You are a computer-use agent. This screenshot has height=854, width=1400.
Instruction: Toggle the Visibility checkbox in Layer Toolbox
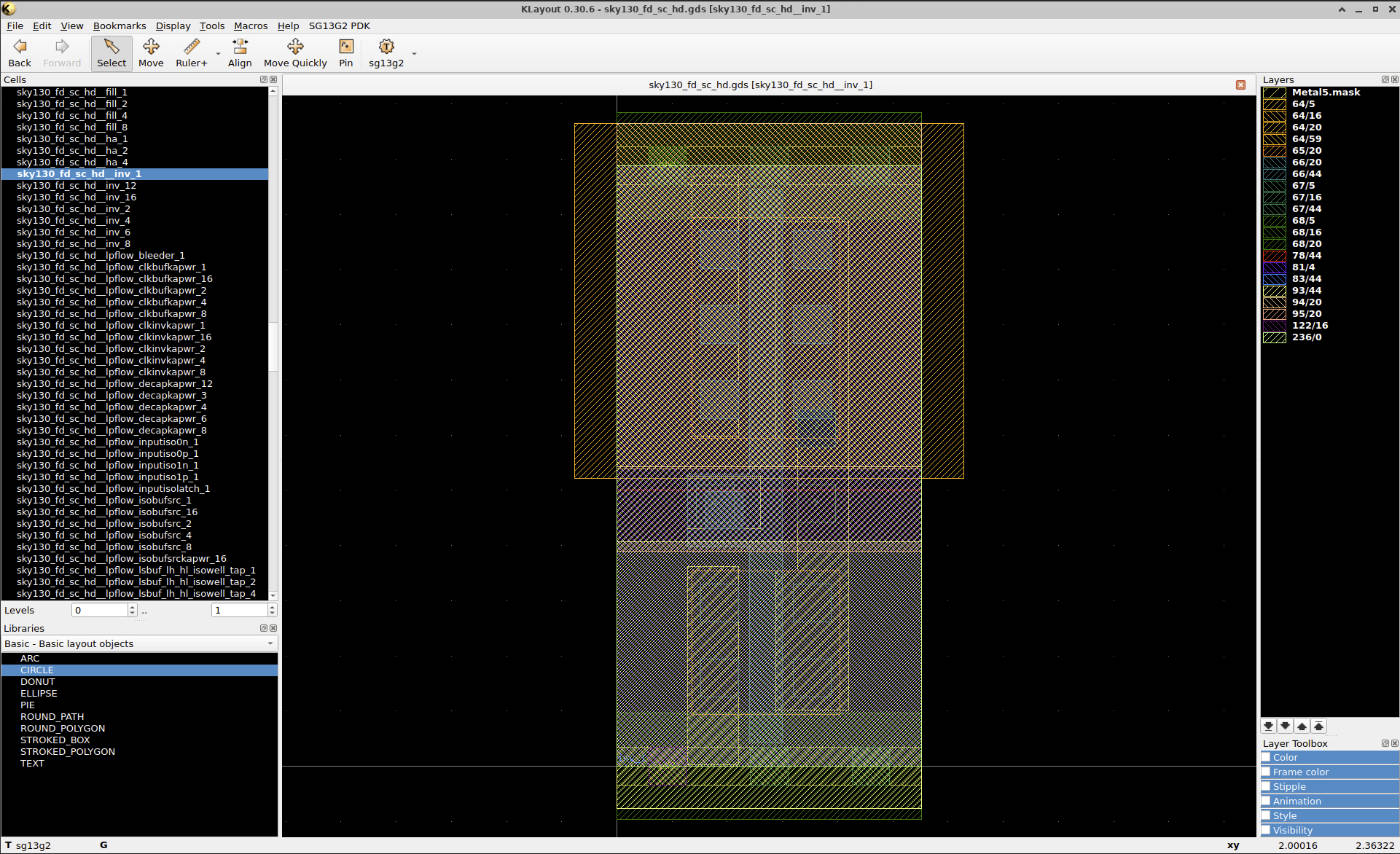[x=1266, y=830]
